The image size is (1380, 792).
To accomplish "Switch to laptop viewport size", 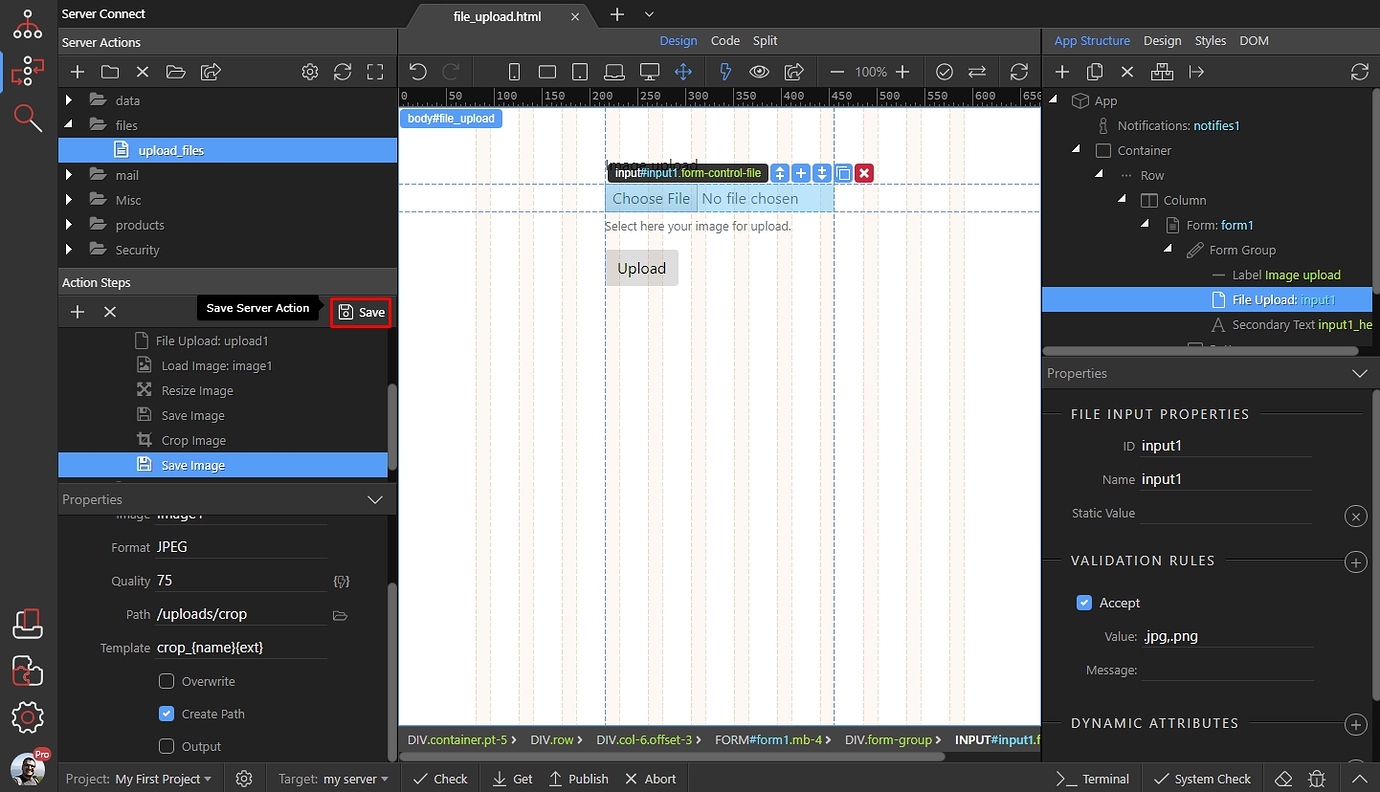I will coord(615,72).
